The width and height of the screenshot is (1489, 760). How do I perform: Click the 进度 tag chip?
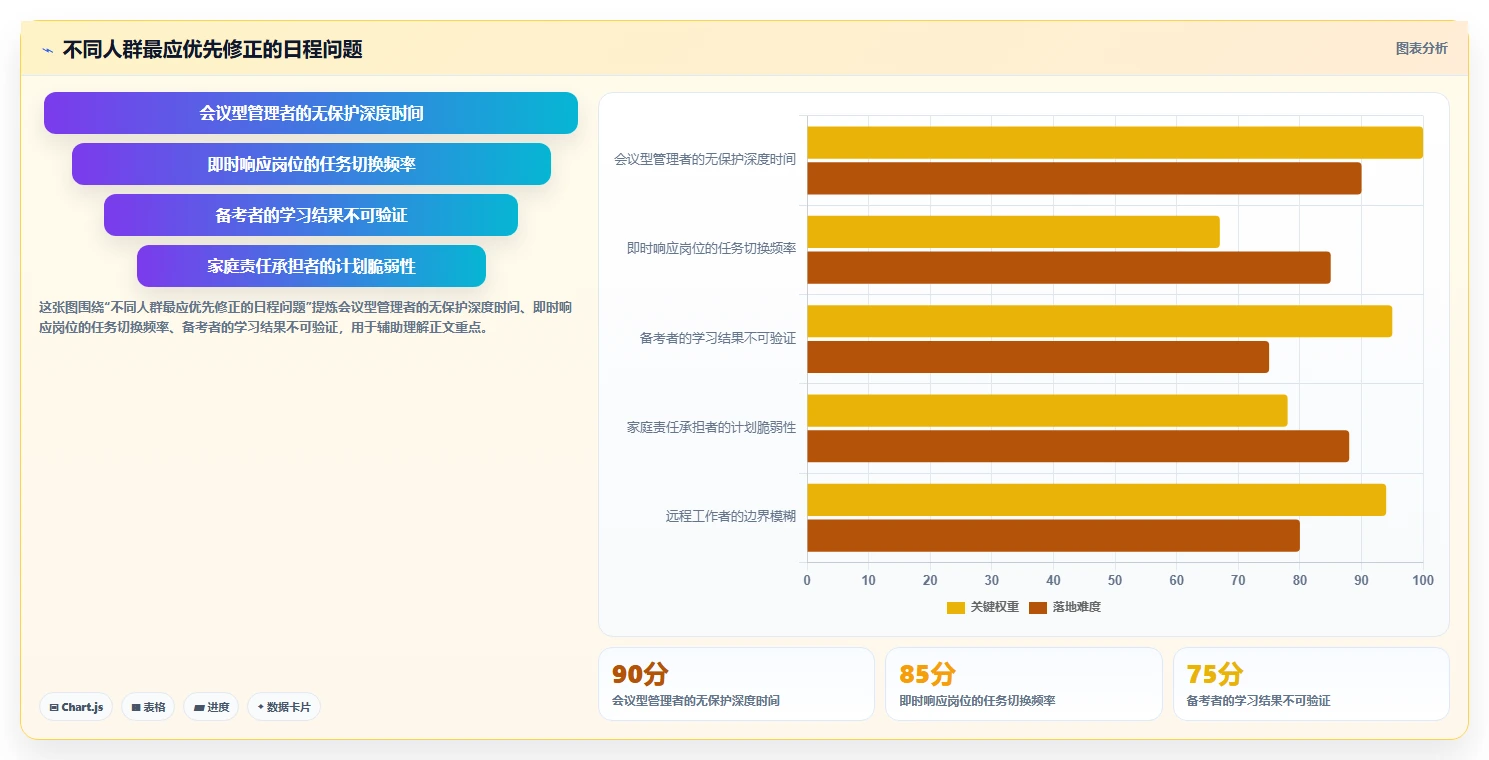[x=211, y=707]
